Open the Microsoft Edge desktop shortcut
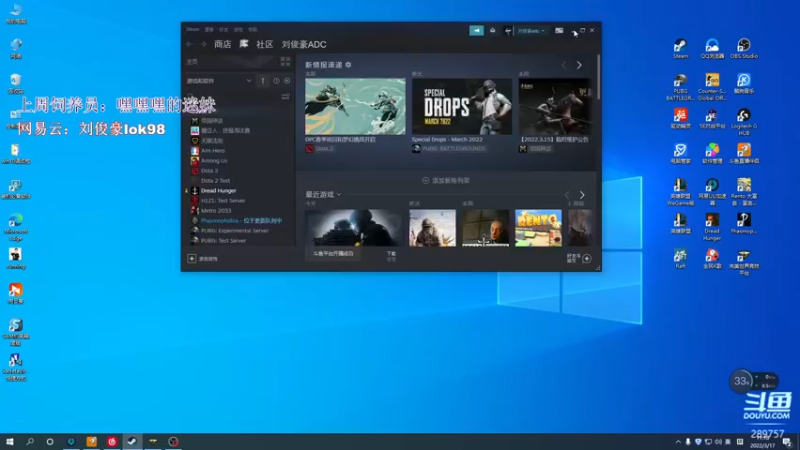This screenshot has height=450, width=800. coord(16,227)
